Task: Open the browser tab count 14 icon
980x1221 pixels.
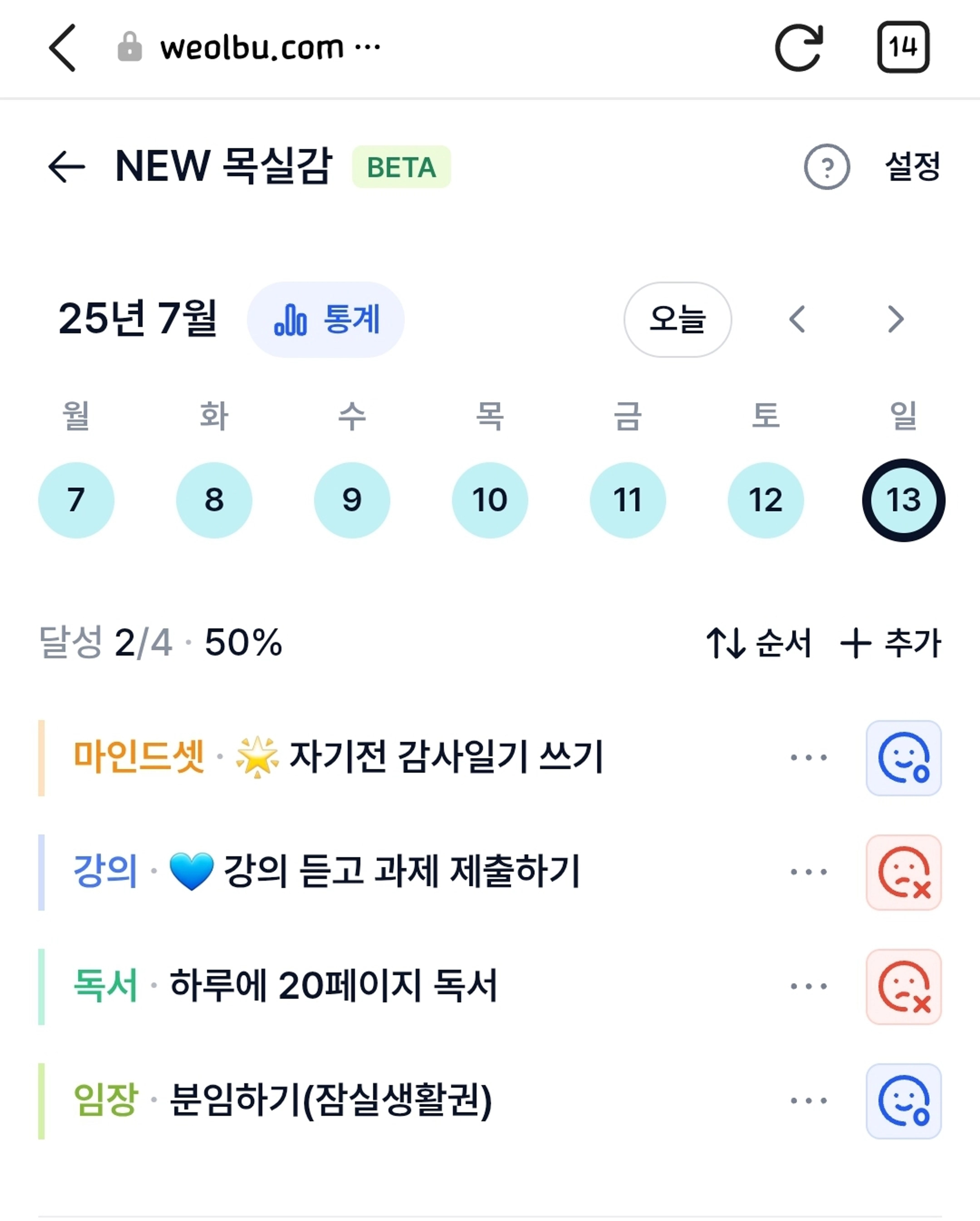Action: click(x=903, y=47)
